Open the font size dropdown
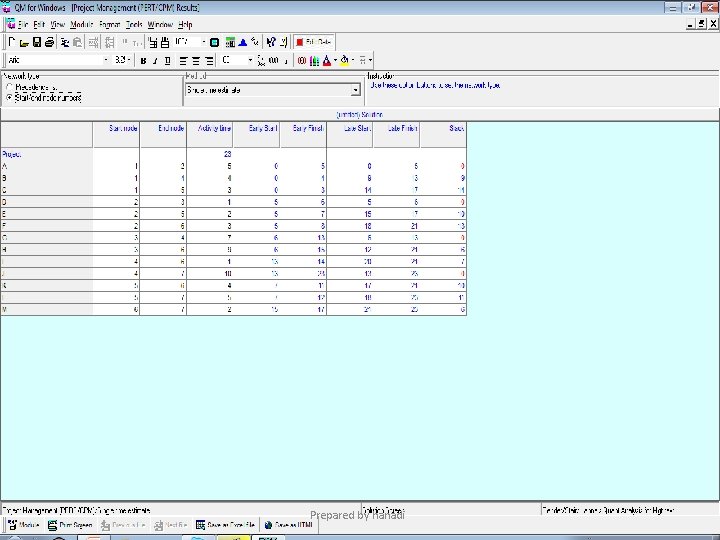This screenshot has height=540, width=720. point(129,60)
